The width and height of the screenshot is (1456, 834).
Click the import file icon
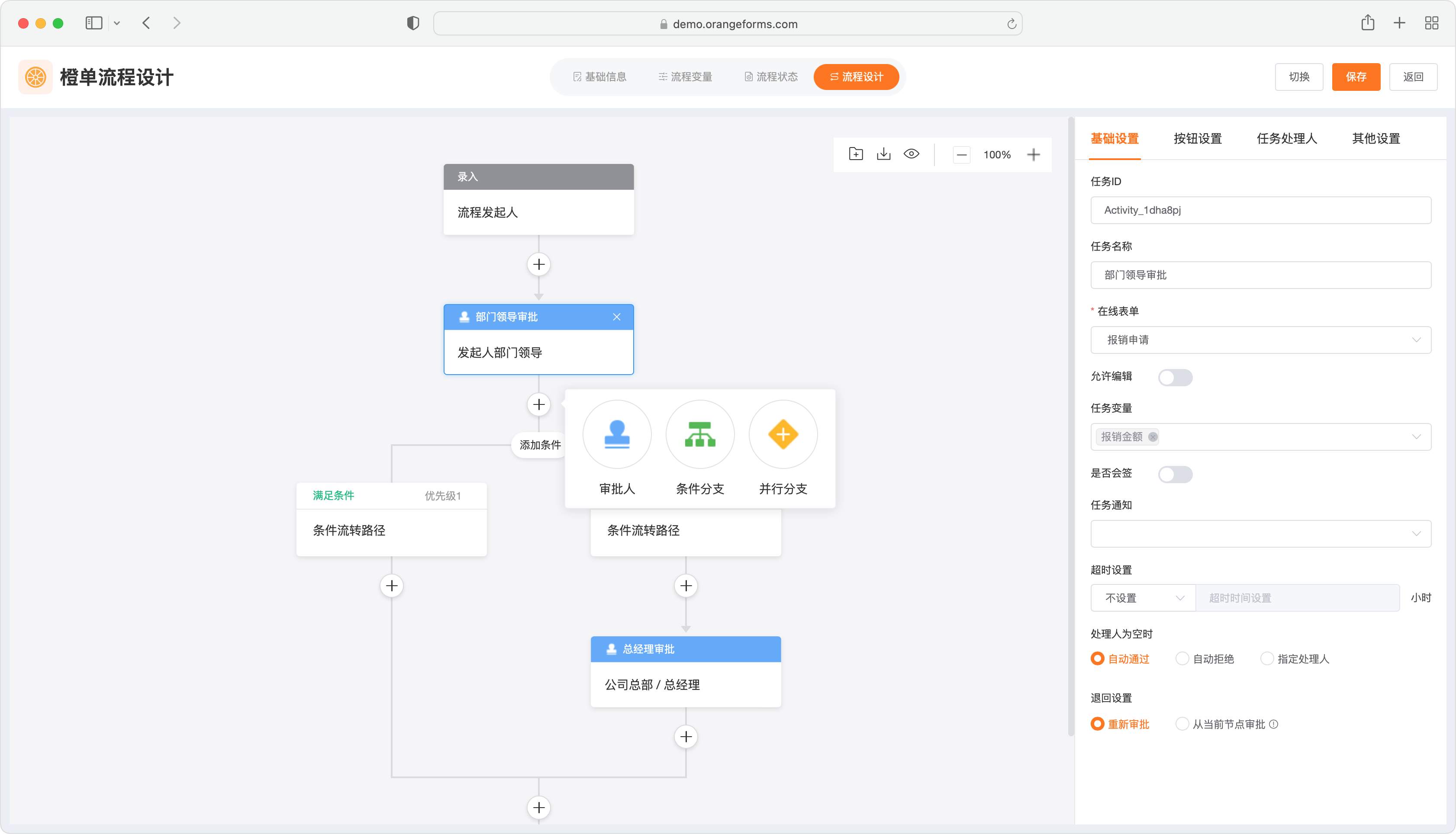coord(856,154)
